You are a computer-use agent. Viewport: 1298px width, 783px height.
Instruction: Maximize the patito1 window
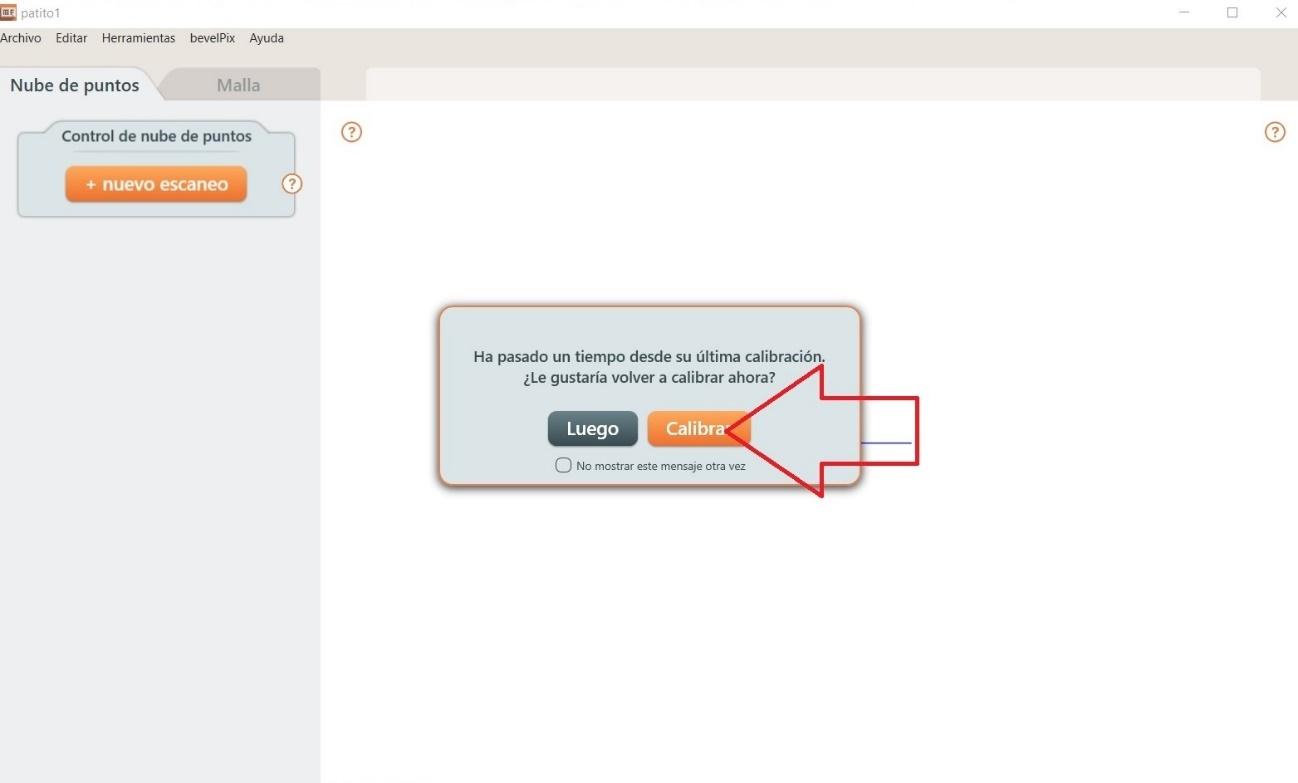click(x=1232, y=13)
